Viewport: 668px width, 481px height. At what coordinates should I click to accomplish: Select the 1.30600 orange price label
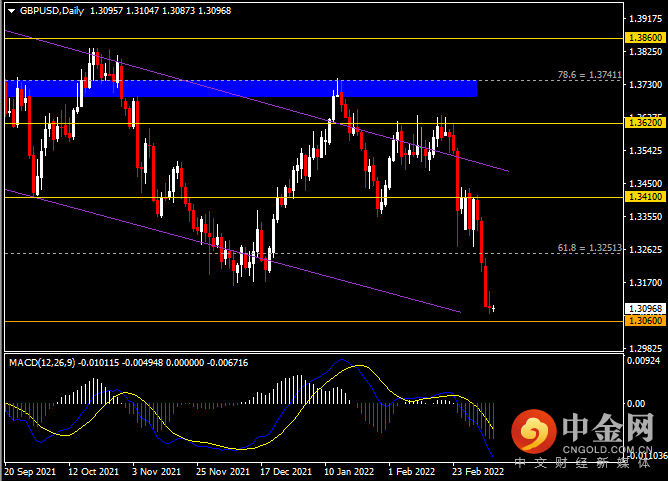click(x=645, y=320)
